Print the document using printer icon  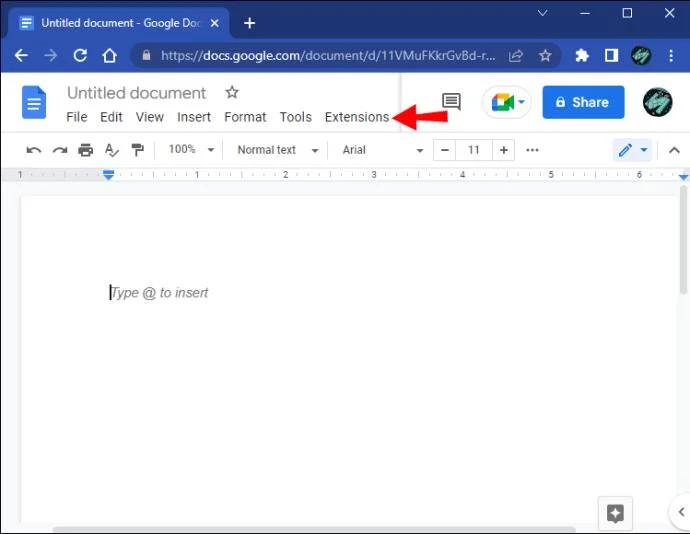(85, 150)
